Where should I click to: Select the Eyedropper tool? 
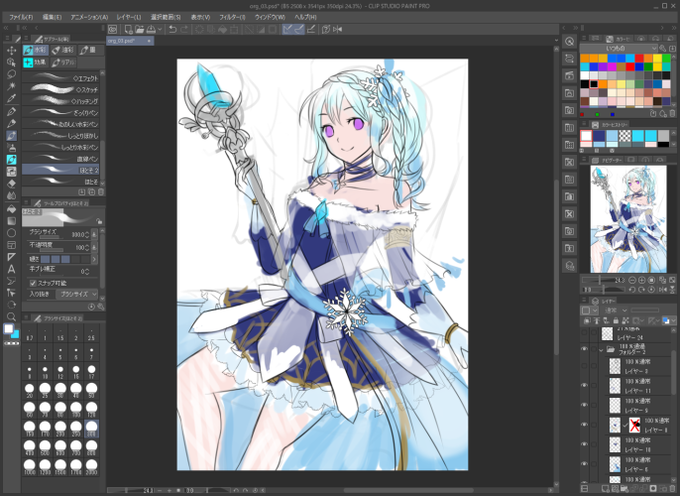pos(11,98)
